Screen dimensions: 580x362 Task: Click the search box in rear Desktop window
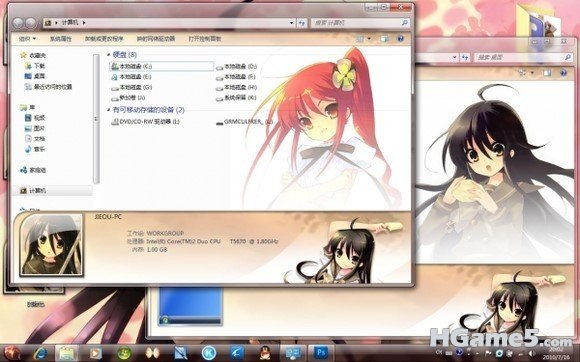[523, 57]
